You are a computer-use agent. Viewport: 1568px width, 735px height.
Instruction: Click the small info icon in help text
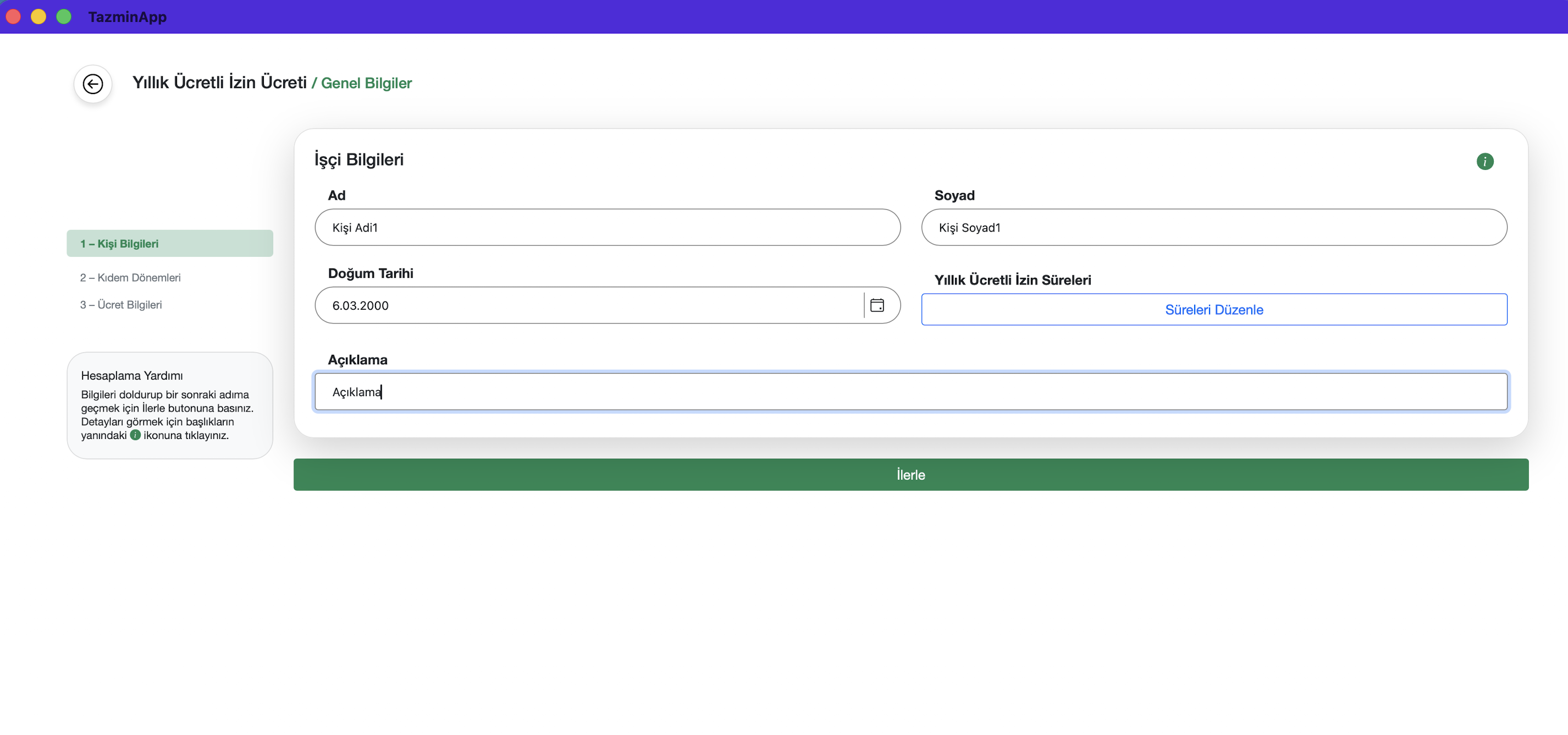[x=135, y=435]
